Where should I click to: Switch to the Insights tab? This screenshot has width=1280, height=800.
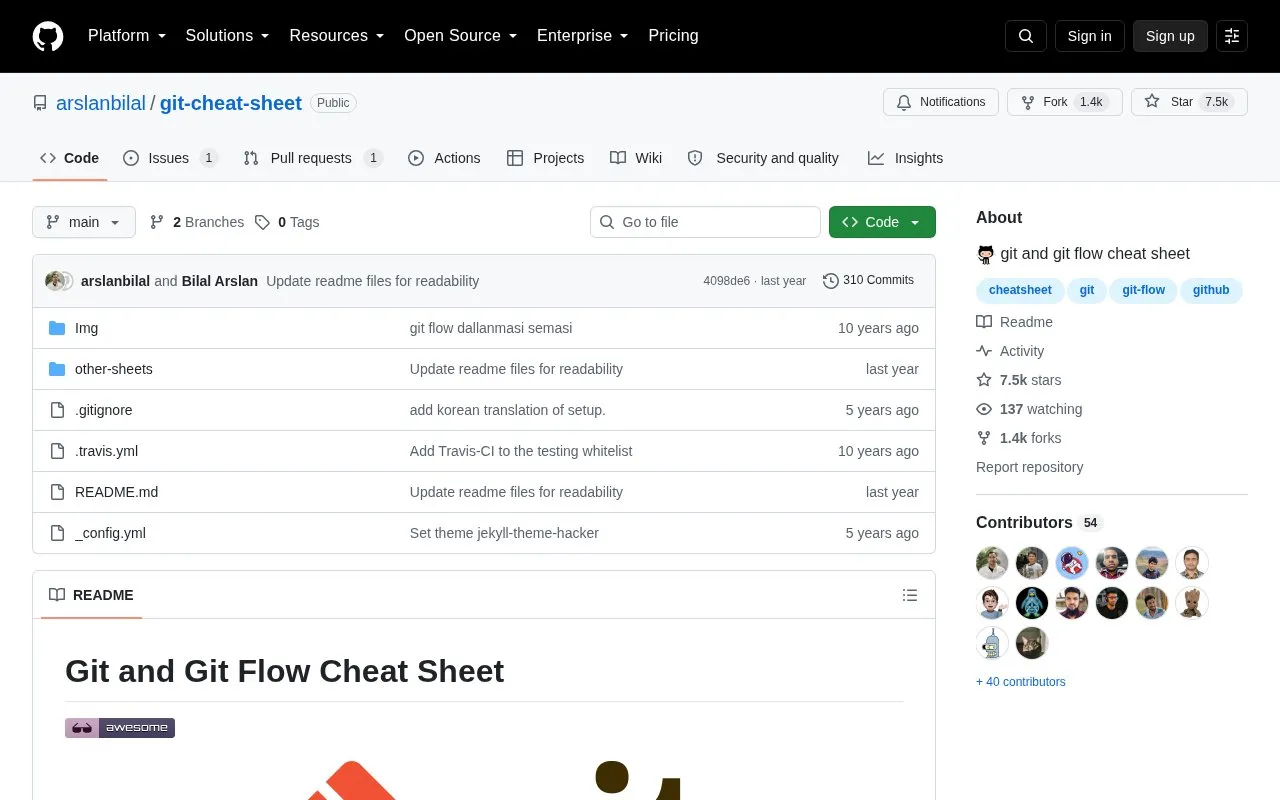click(905, 158)
